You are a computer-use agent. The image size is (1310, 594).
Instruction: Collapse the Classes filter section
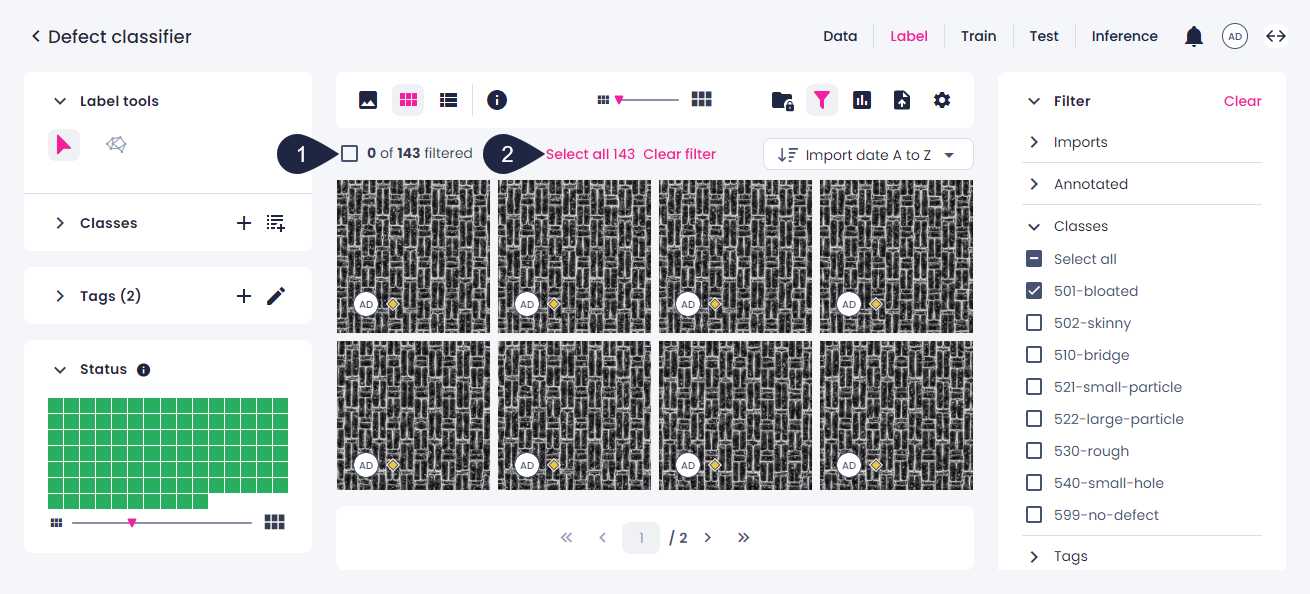click(x=1034, y=226)
